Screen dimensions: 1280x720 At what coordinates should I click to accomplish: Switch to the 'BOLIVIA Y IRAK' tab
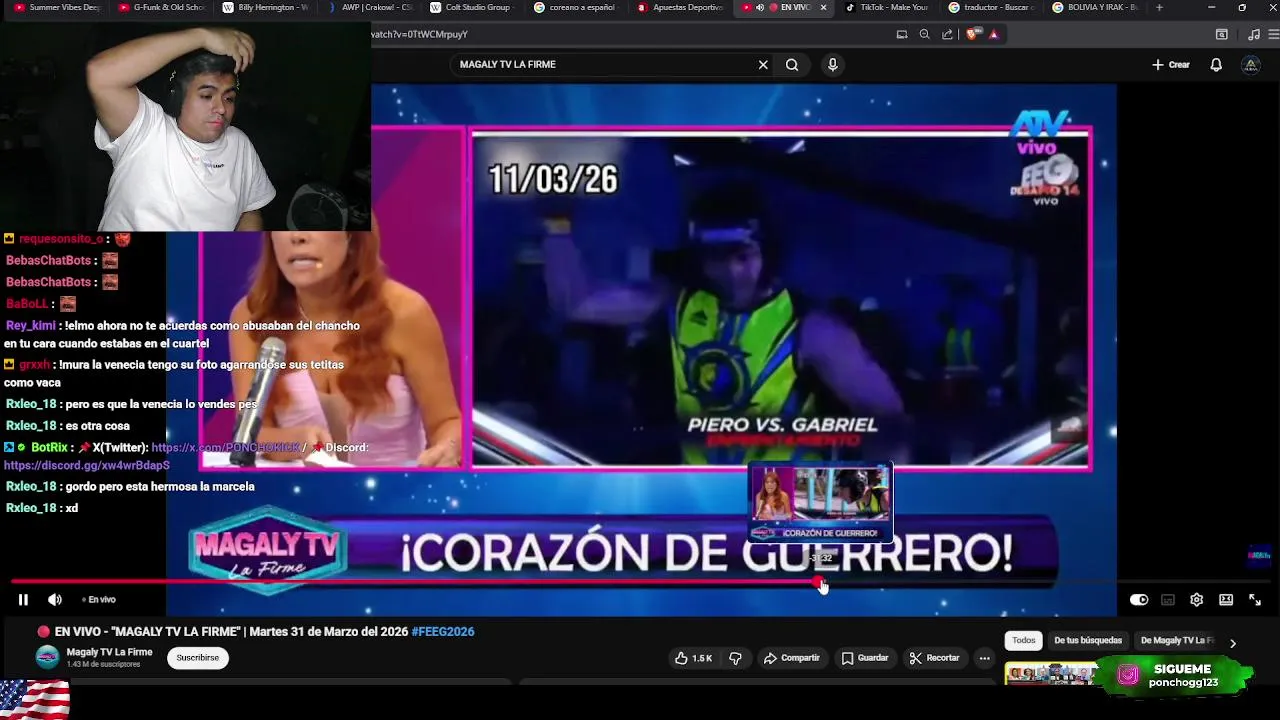pyautogui.click(x=1095, y=7)
